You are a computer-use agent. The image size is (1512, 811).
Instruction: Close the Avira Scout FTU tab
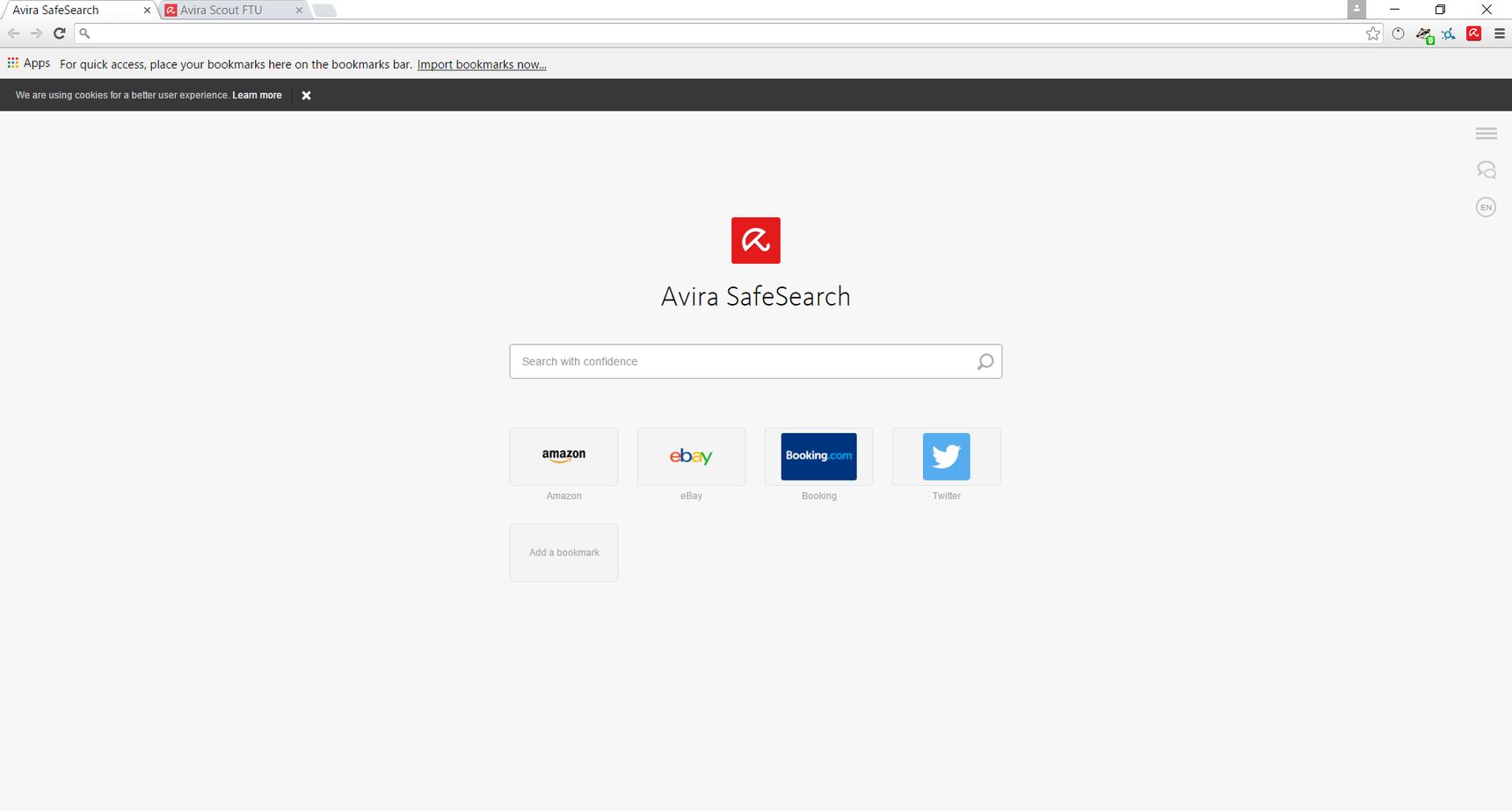[299, 11]
